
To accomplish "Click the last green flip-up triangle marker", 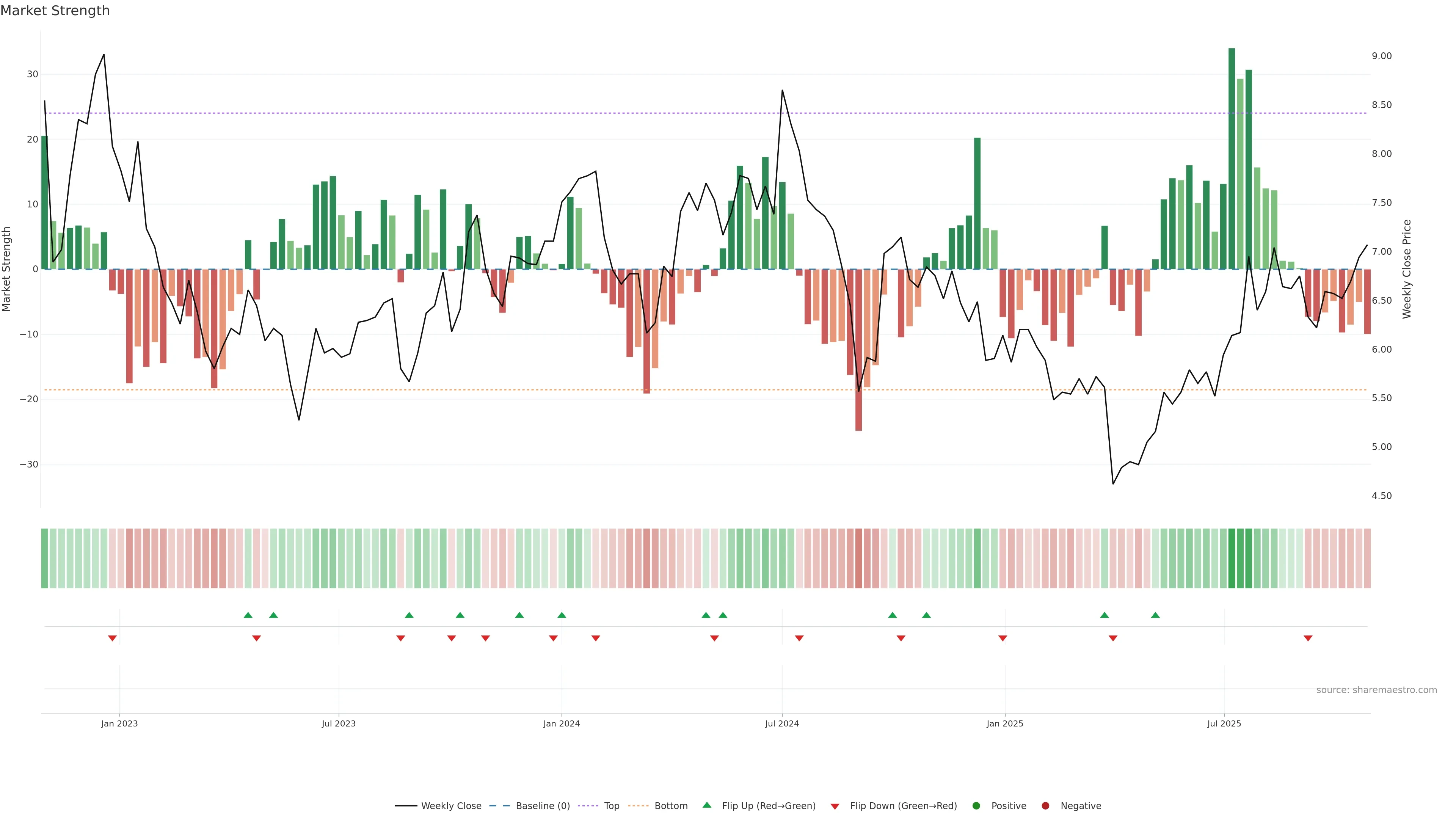I will (x=1155, y=615).
